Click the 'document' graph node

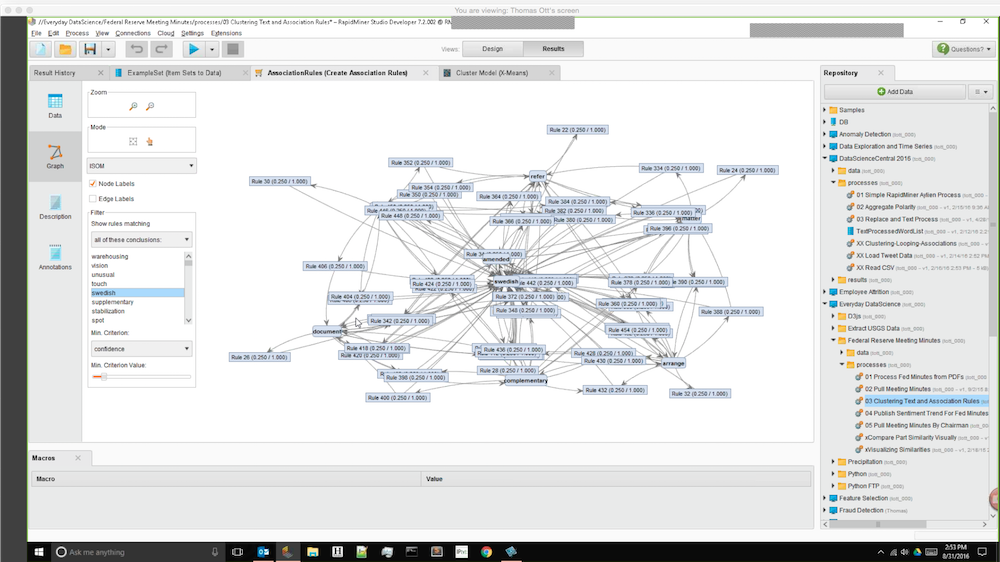328,331
